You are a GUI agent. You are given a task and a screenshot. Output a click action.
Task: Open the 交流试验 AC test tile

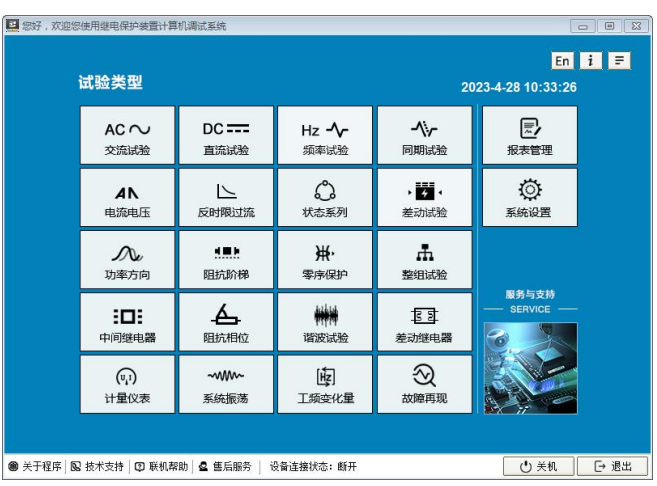[127, 136]
